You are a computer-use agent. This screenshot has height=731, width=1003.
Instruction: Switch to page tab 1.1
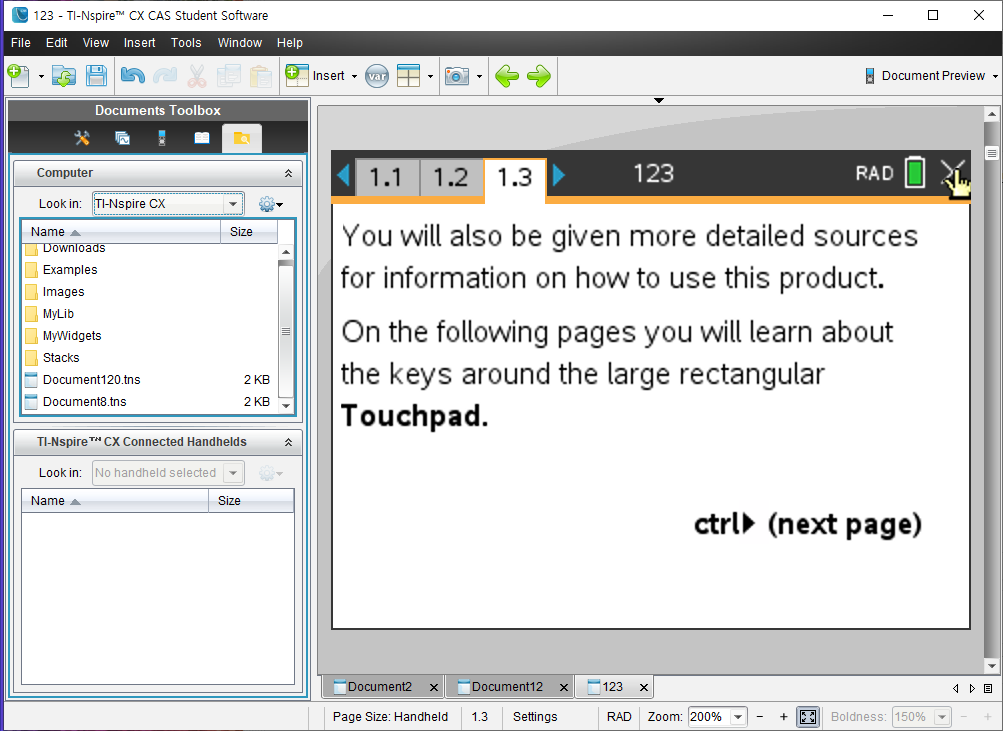pyautogui.click(x=386, y=177)
